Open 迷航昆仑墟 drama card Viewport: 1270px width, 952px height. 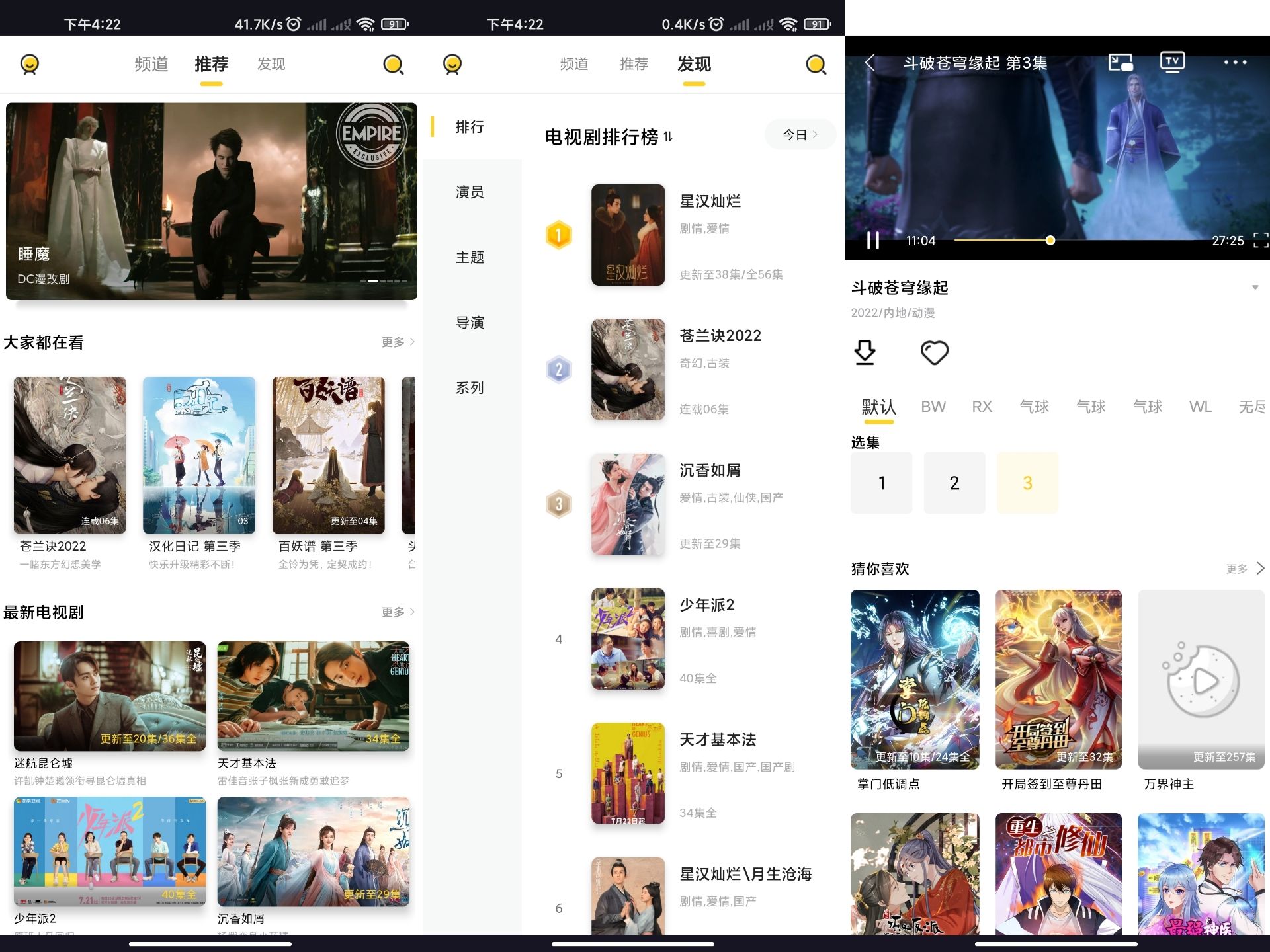click(x=110, y=696)
